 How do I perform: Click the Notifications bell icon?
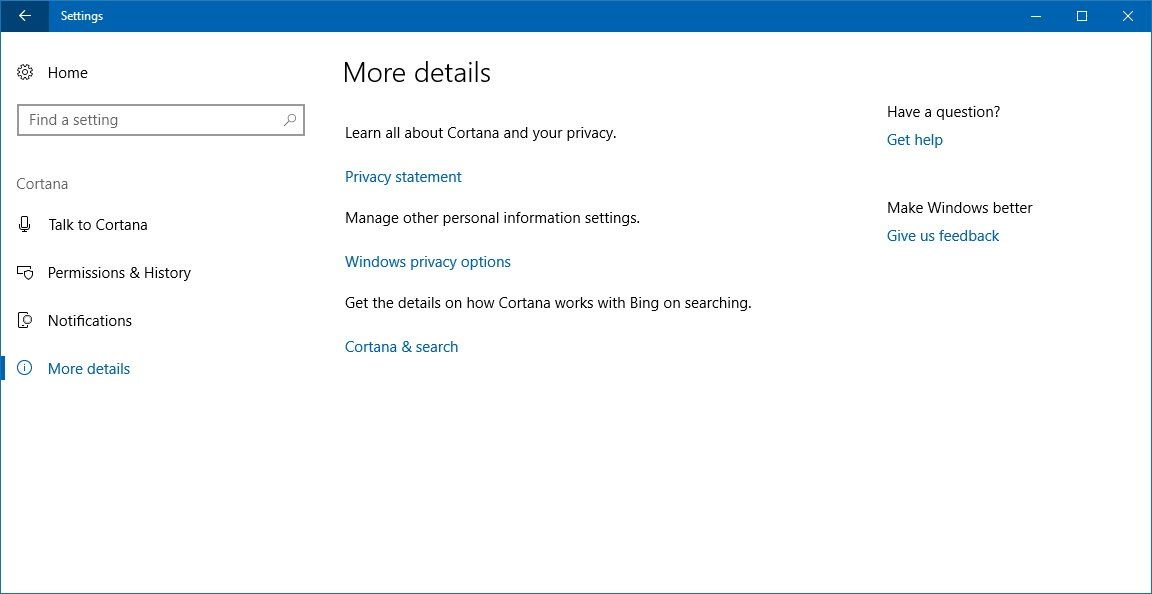[x=24, y=320]
